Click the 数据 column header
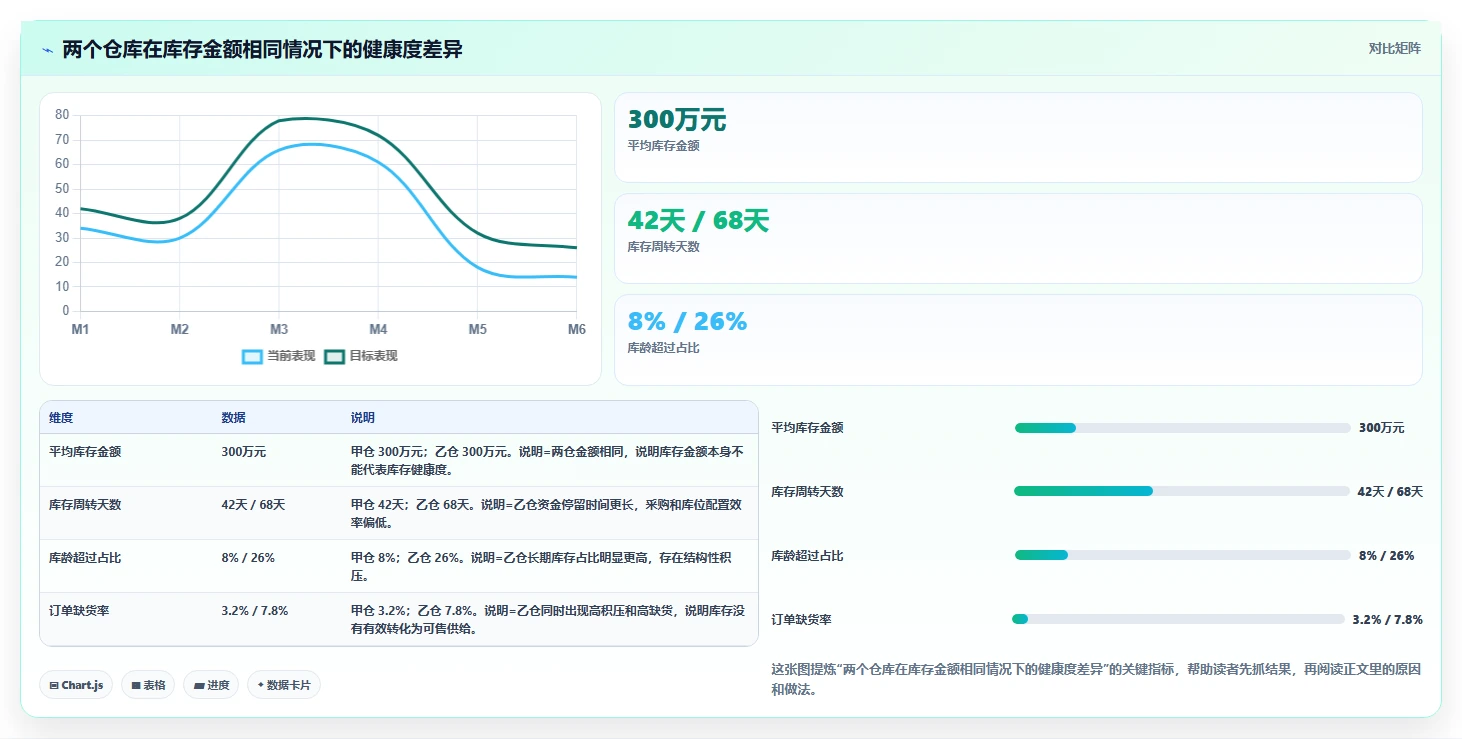The image size is (1462, 739). tap(233, 418)
